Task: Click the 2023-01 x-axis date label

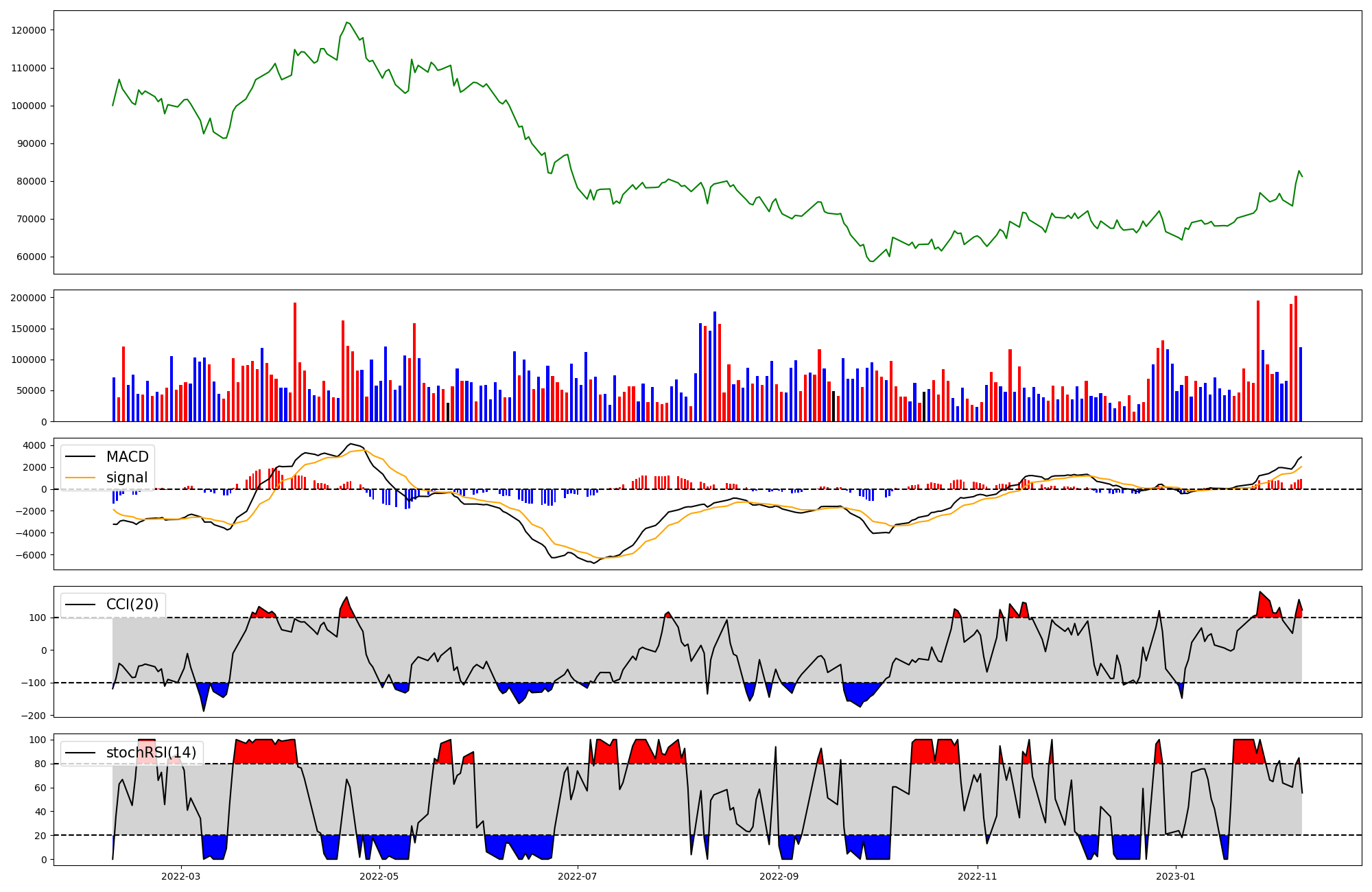Action: [1176, 876]
